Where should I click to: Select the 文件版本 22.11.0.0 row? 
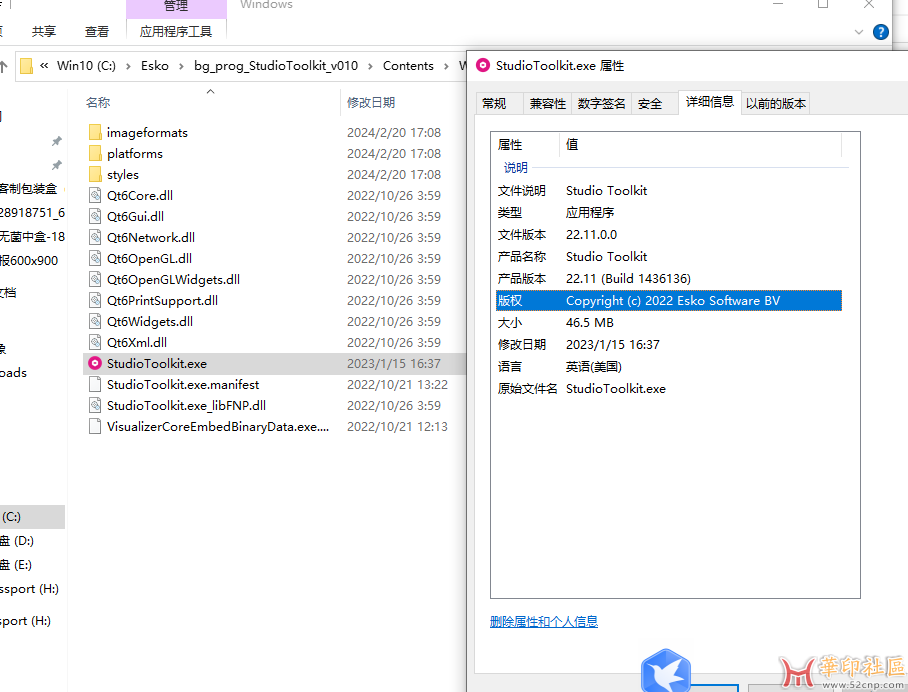click(x=669, y=235)
